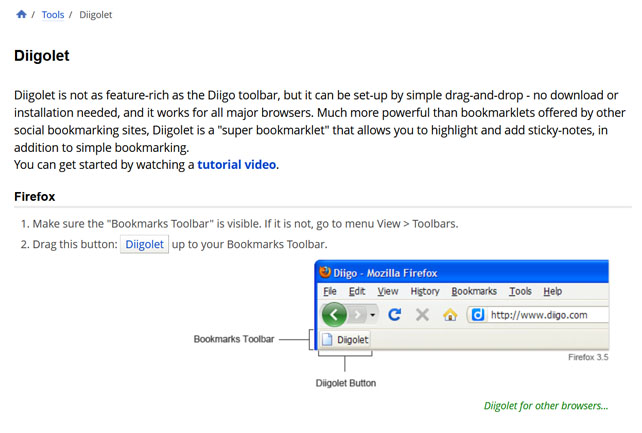Click the page icon beside Diigolet bookmark
Viewport: 642px width, 433px height.
click(327, 339)
